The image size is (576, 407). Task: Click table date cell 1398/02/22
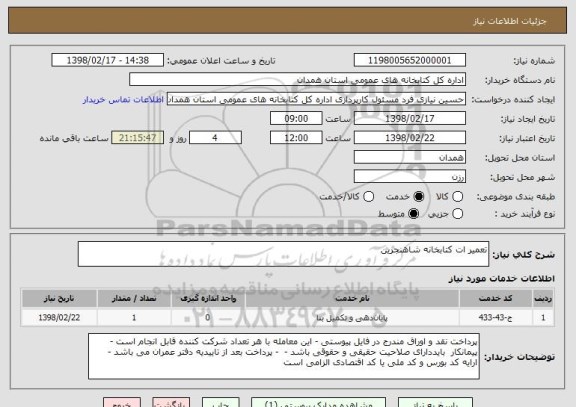[59, 317]
